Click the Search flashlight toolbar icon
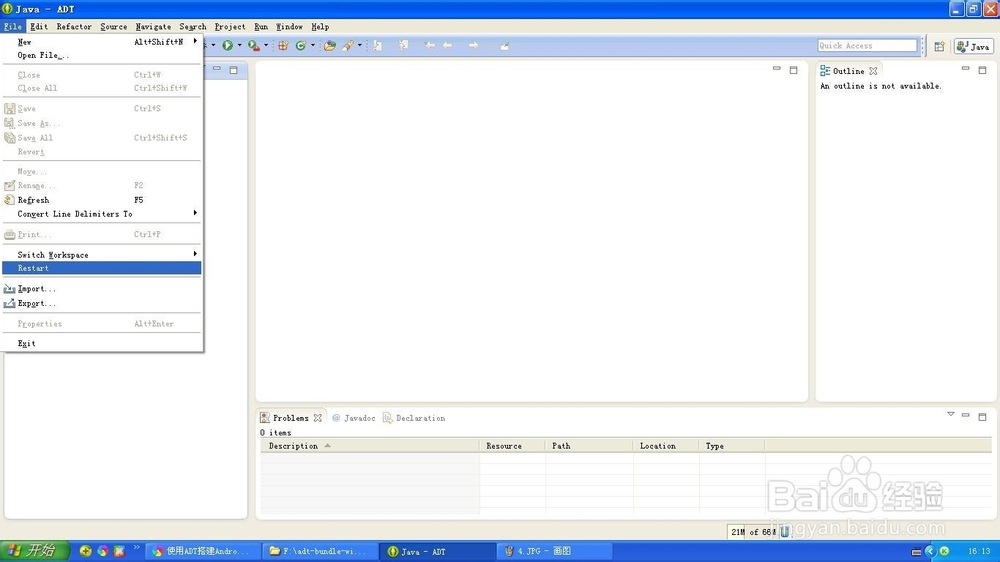The width and height of the screenshot is (1000, 562). [348, 45]
